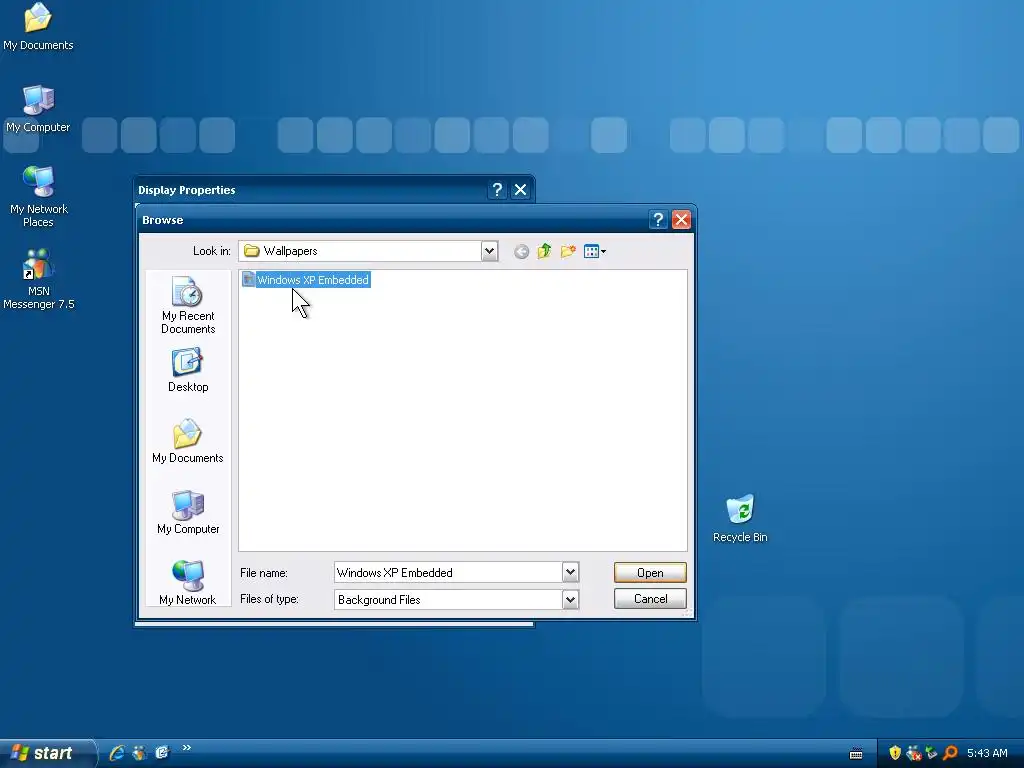The width and height of the screenshot is (1024, 768).
Task: Close the Browse dialog
Action: pyautogui.click(x=681, y=220)
